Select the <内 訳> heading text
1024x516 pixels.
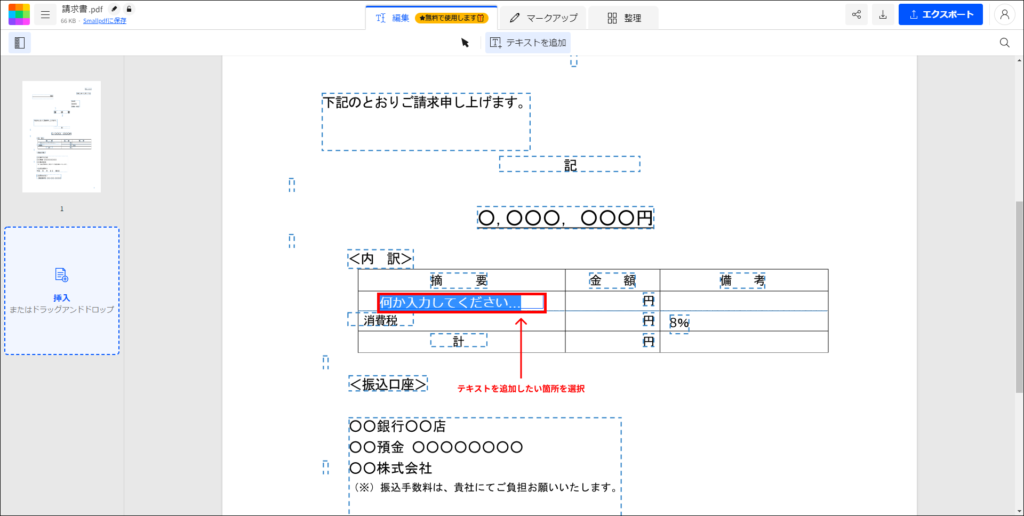[x=380, y=259]
